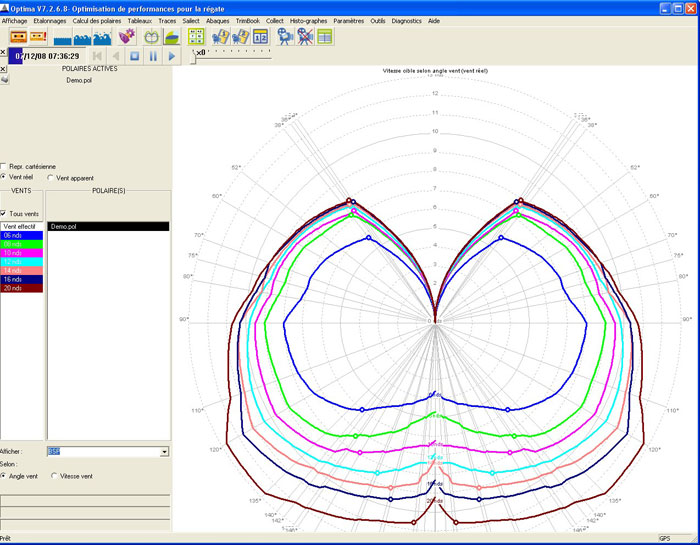
Task: Click the green polar curve outline icon
Action: click(x=152, y=37)
